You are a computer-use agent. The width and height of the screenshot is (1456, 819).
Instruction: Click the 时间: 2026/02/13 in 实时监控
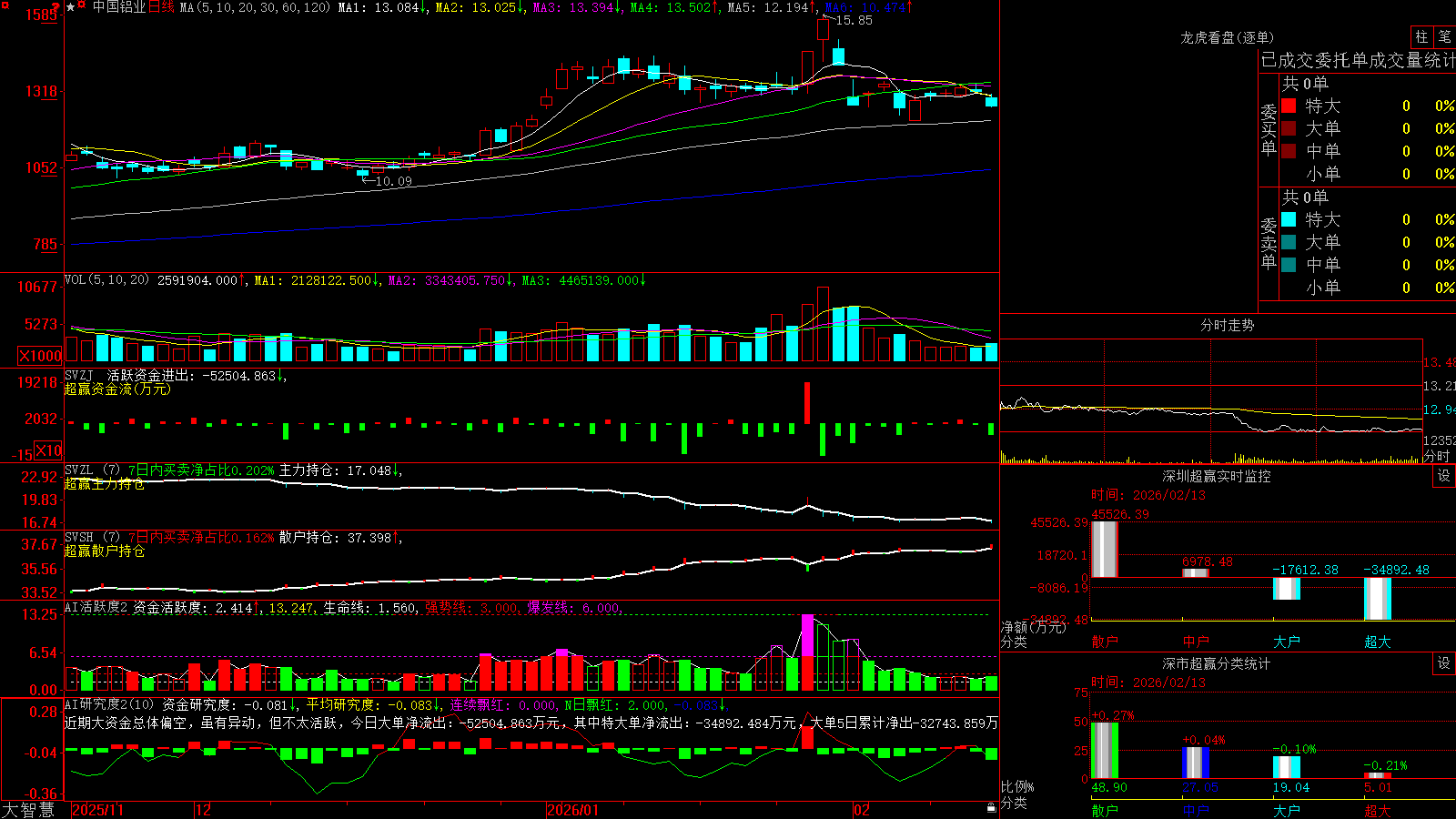click(x=1148, y=495)
